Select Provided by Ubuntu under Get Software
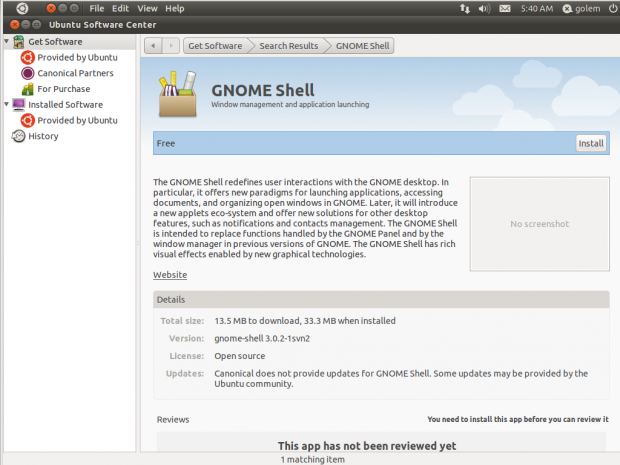 tap(78, 57)
